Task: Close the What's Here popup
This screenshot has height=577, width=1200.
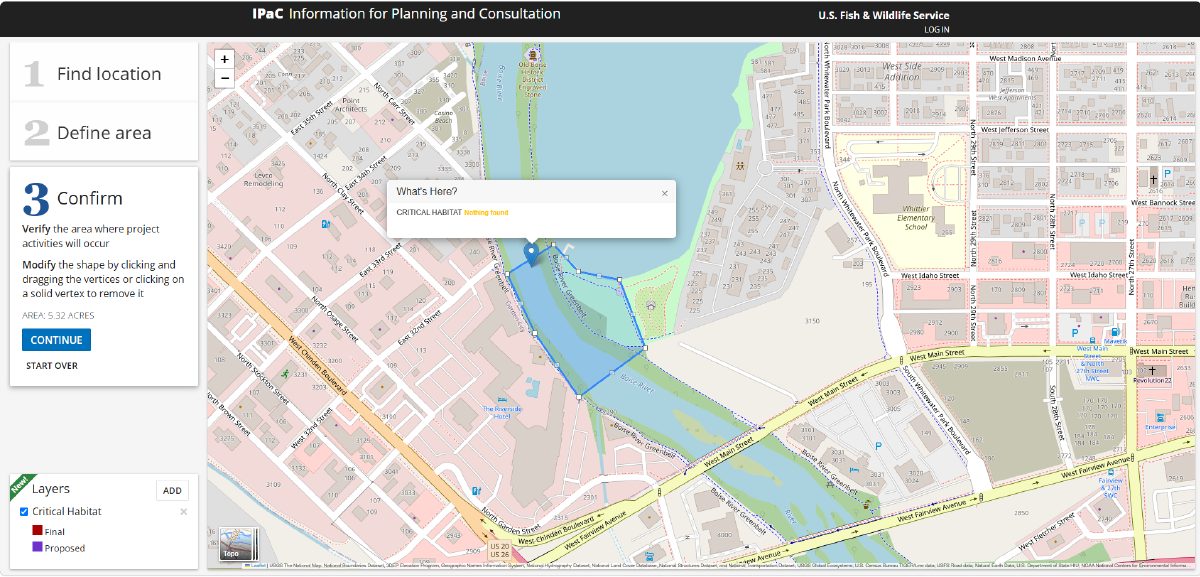Action: tap(664, 193)
